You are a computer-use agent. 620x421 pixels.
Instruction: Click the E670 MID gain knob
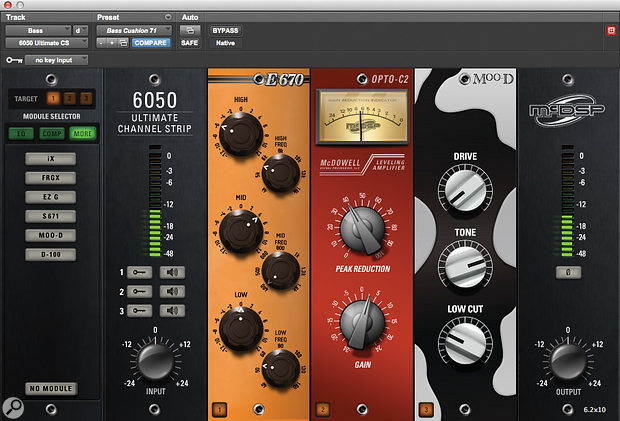pos(241,231)
